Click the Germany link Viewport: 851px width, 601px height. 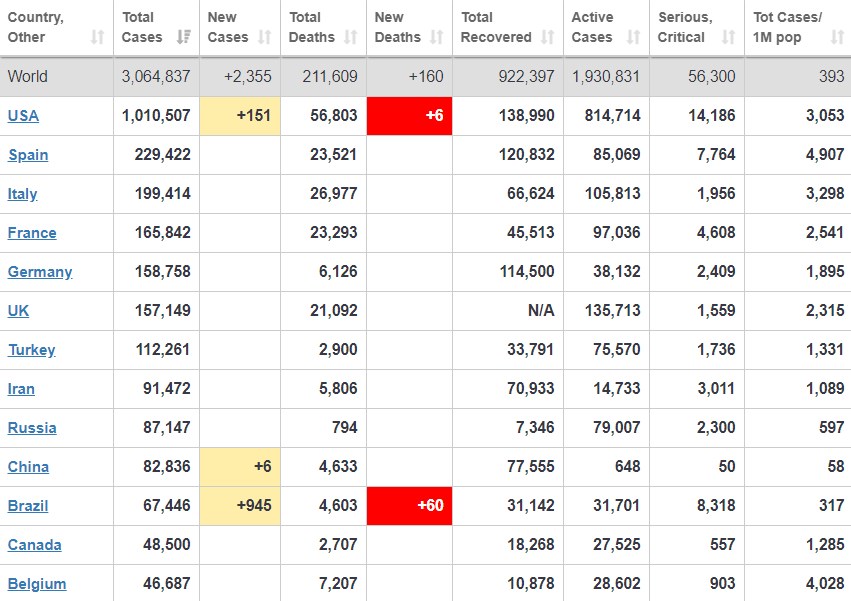click(40, 272)
